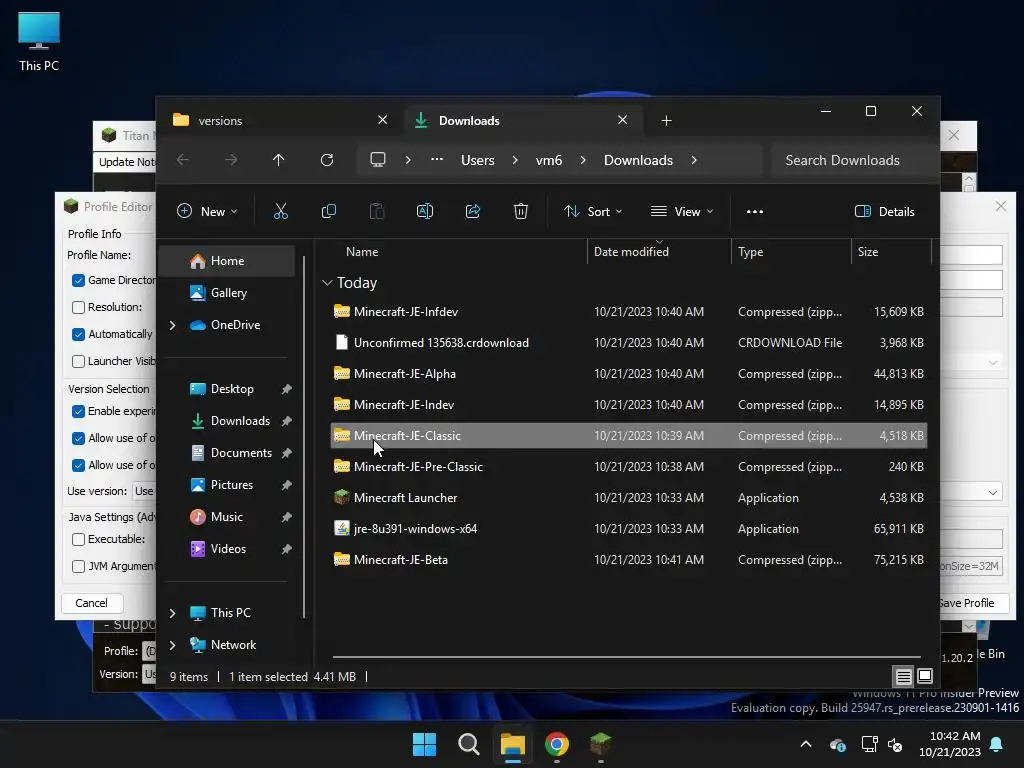Viewport: 1024px width, 768px height.
Task: Expand chevron after Downloads in address bar
Action: click(694, 160)
